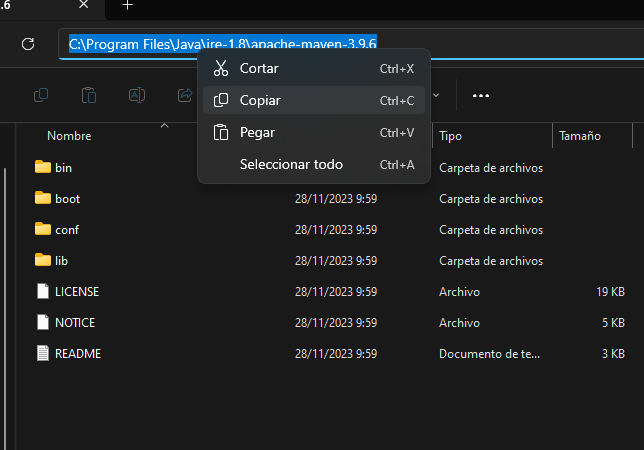Choose Cortar from the context menu
Viewport: 644px width, 450px height.
point(314,68)
